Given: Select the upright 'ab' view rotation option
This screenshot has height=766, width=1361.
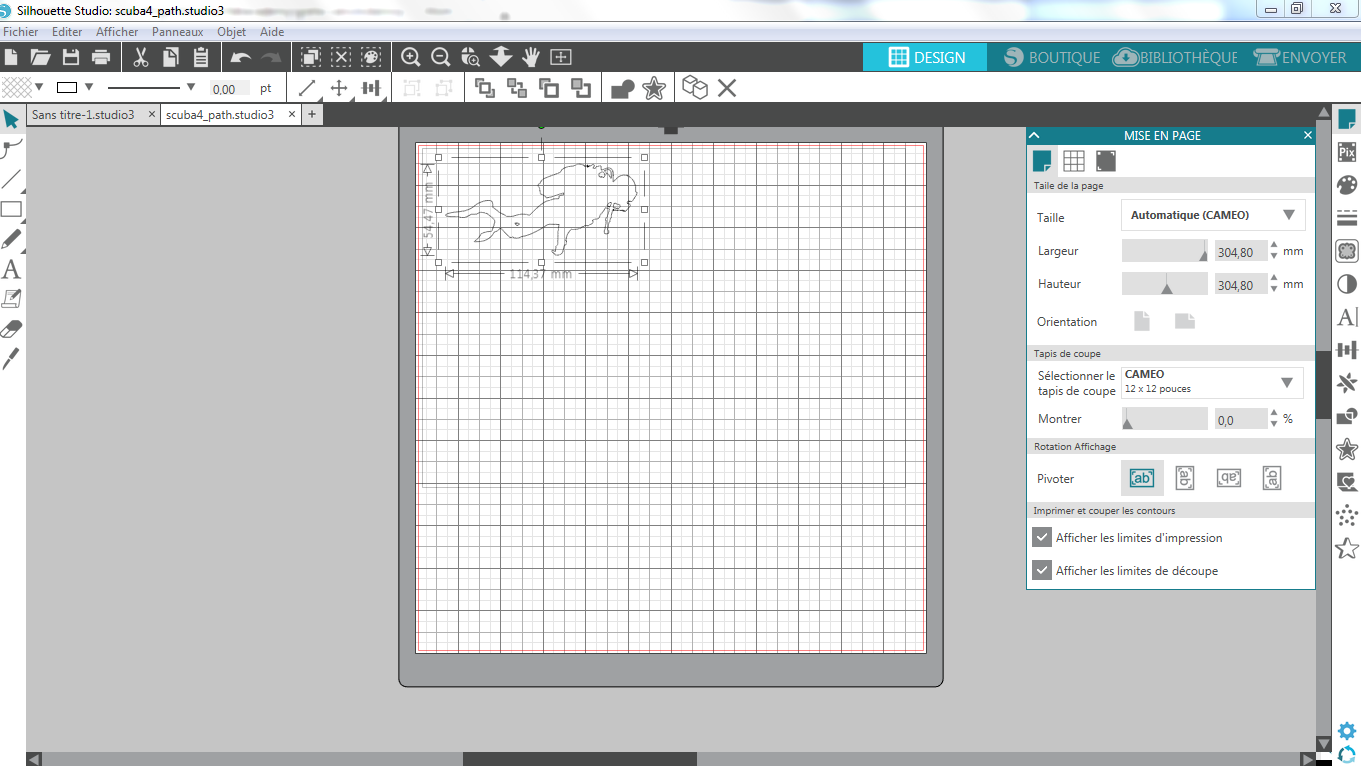Looking at the screenshot, I should point(1141,478).
